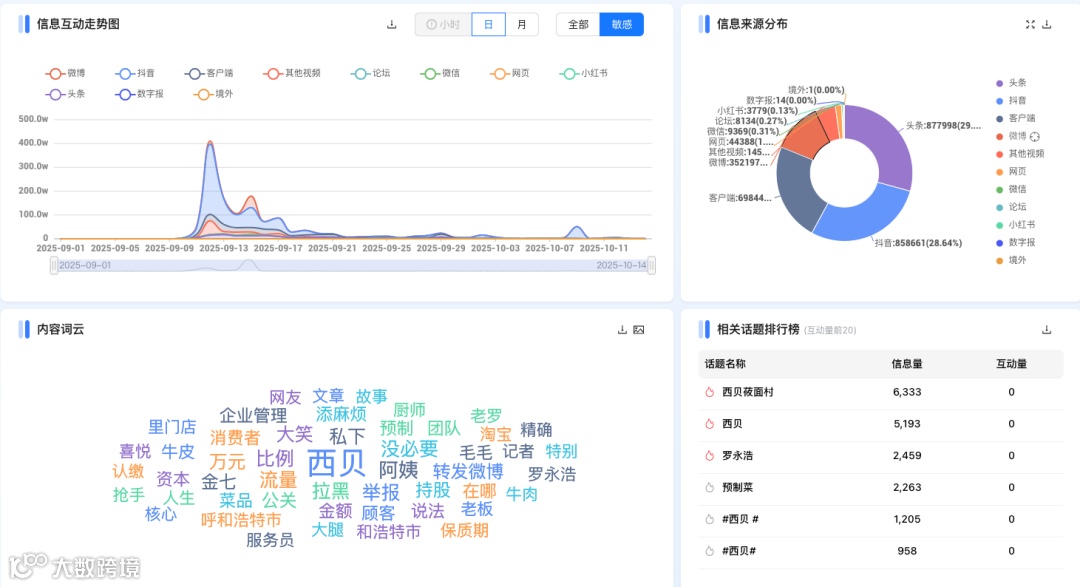
Task: Toggle 客户端 in source pie legend
Action: pos(1016,119)
